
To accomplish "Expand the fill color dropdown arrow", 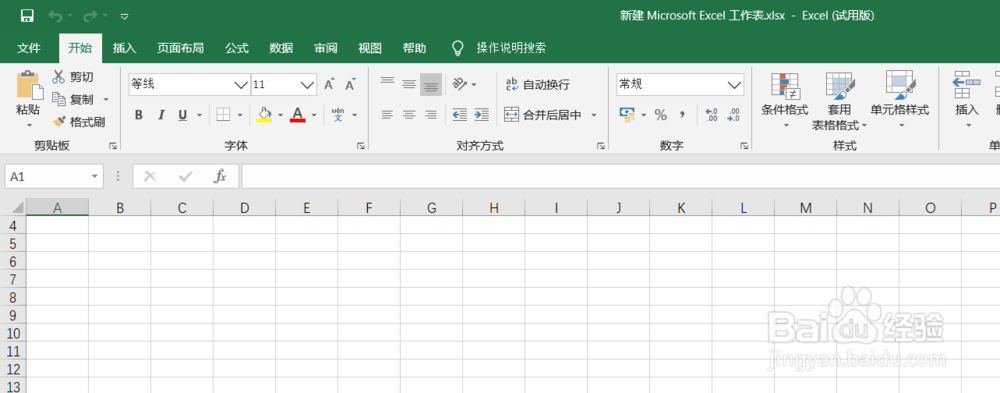I will click(280, 115).
